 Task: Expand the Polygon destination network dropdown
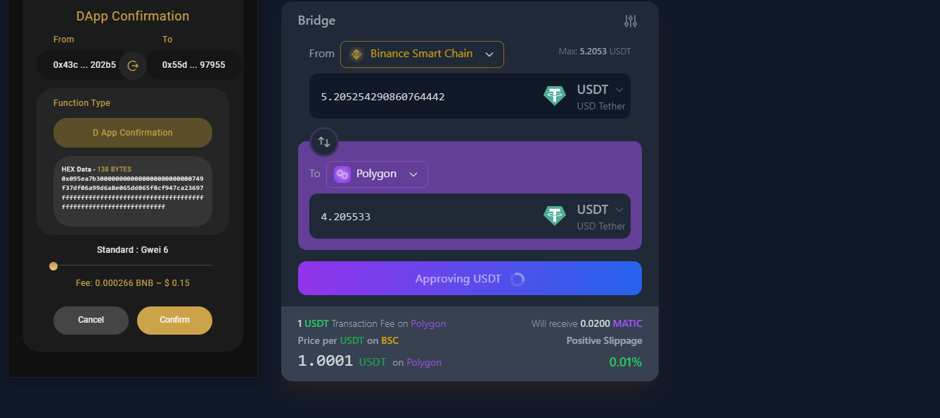(413, 174)
